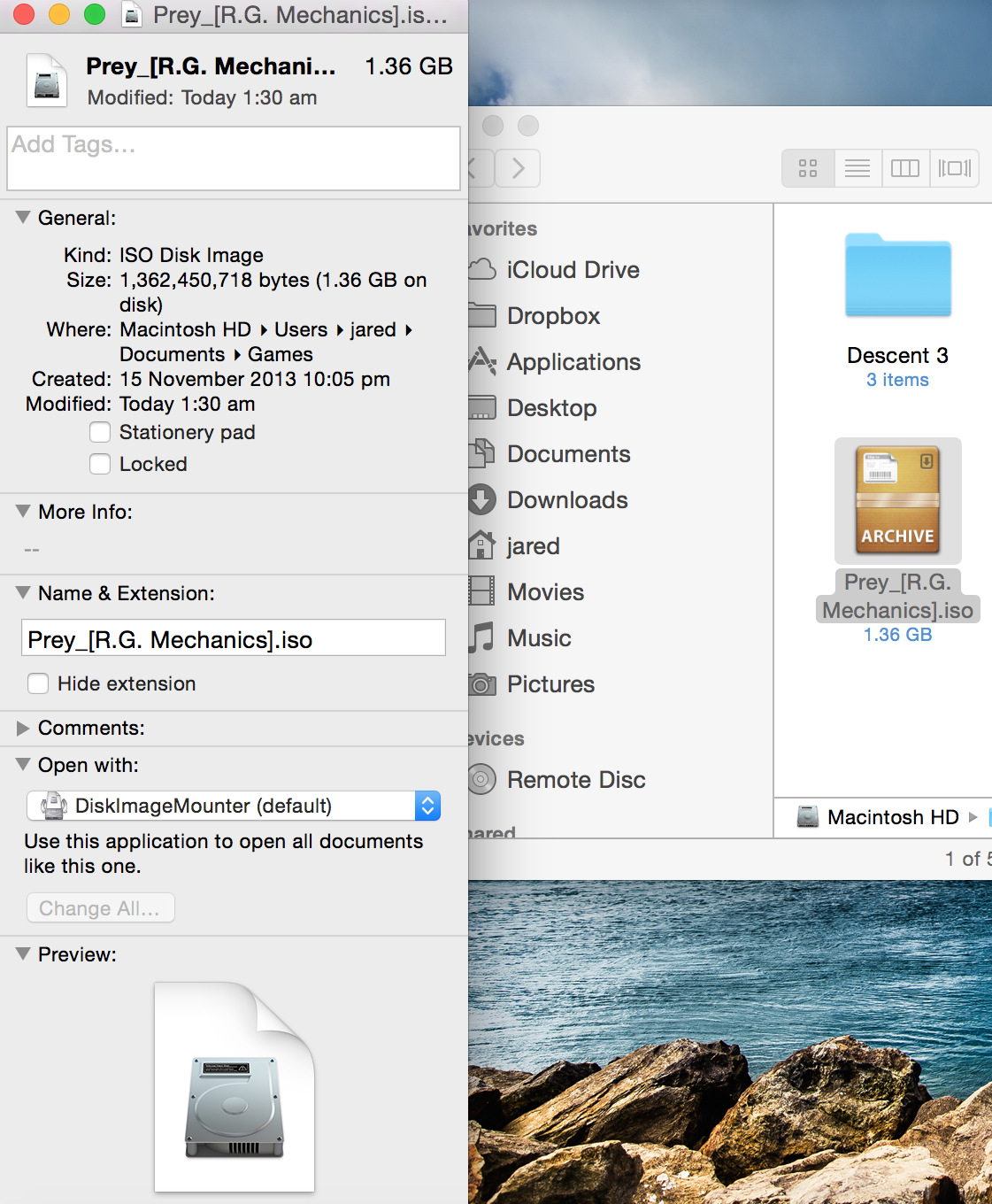Switch Finder to Cover Flow view

(955, 168)
